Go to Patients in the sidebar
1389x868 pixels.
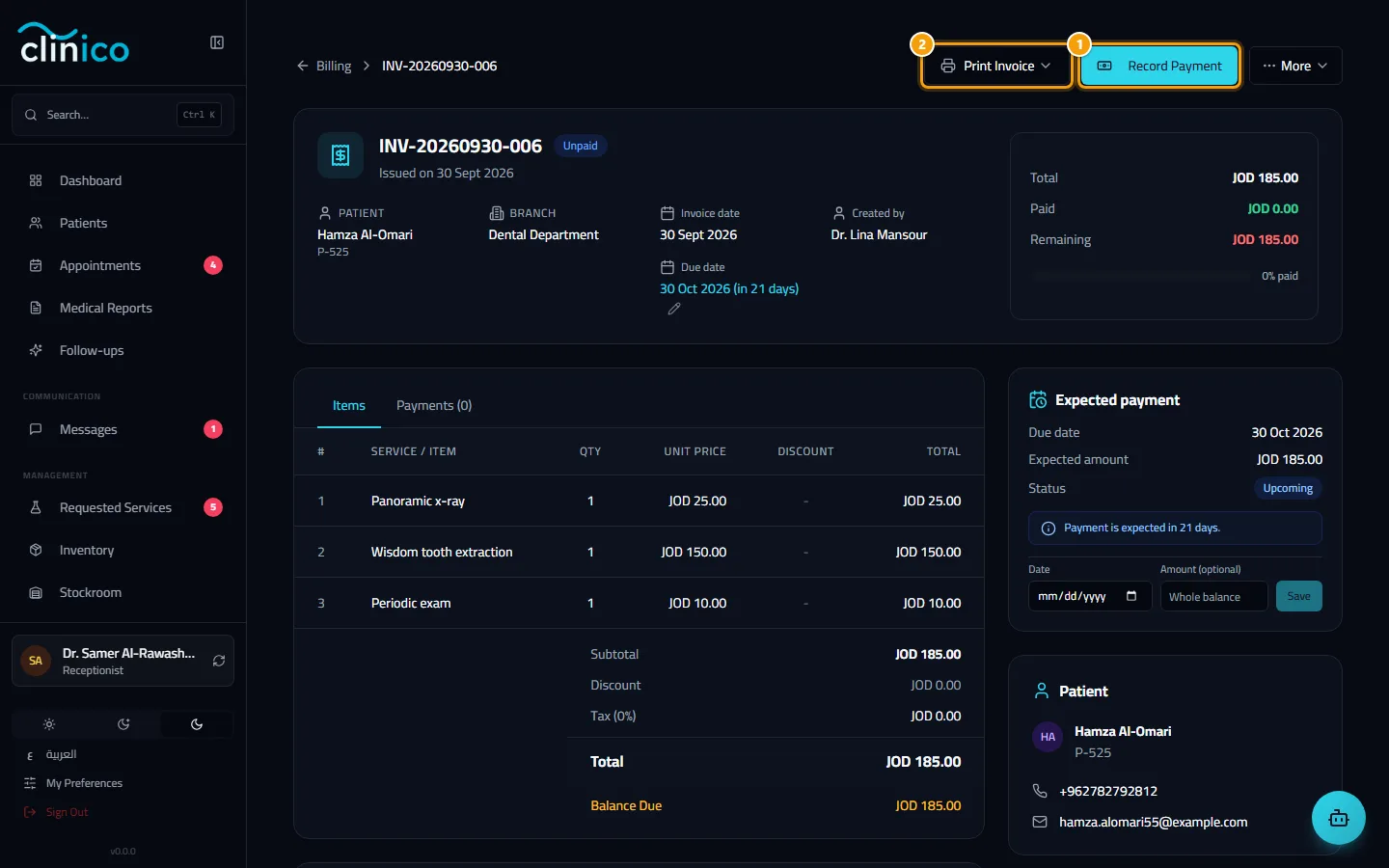point(123,223)
